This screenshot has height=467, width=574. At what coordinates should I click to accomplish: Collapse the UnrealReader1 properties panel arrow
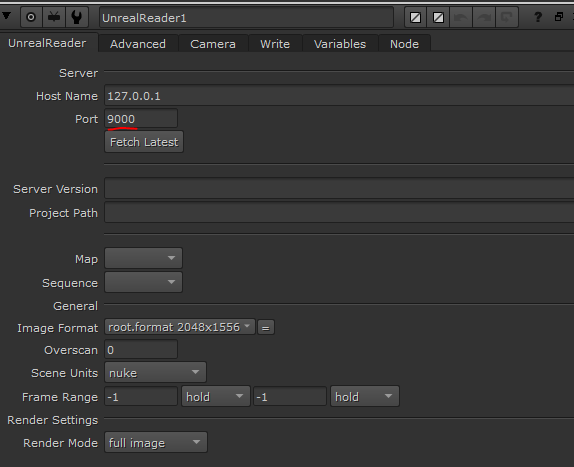point(6,16)
